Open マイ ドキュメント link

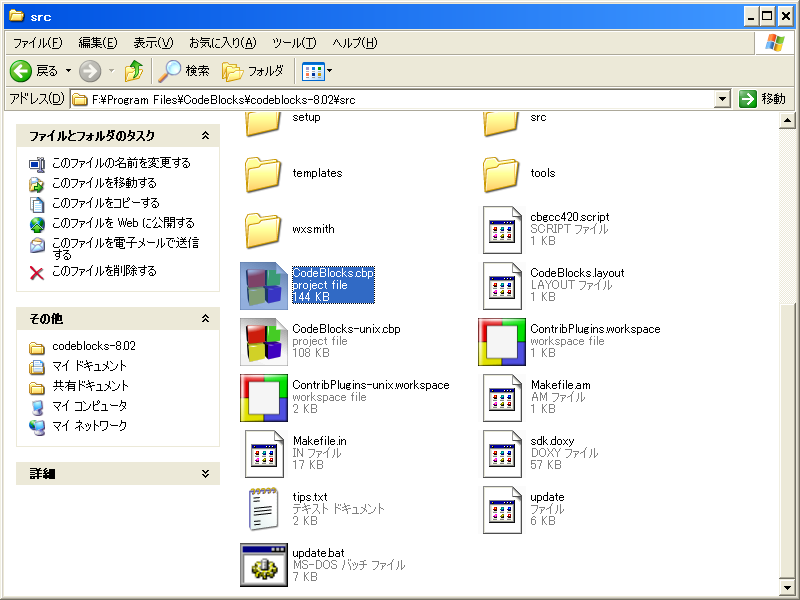89,366
